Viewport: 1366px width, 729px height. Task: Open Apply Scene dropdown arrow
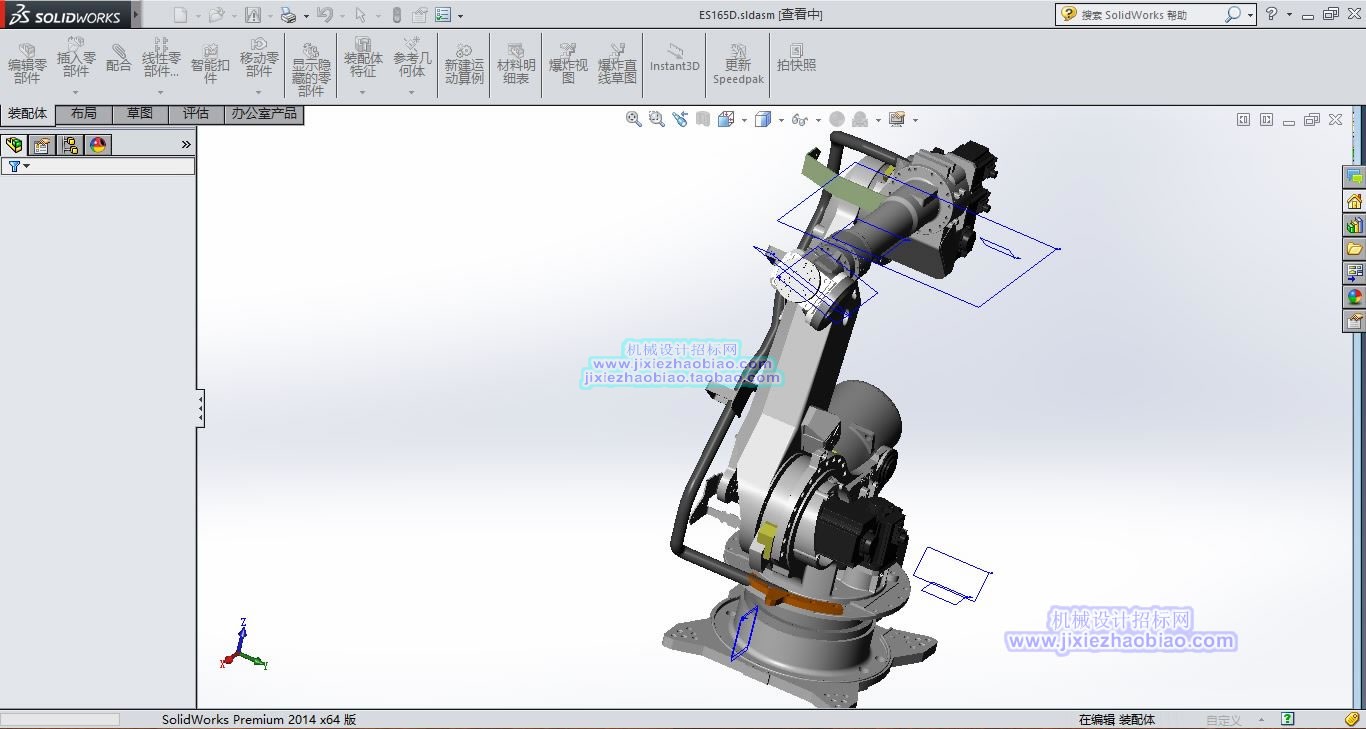click(878, 120)
